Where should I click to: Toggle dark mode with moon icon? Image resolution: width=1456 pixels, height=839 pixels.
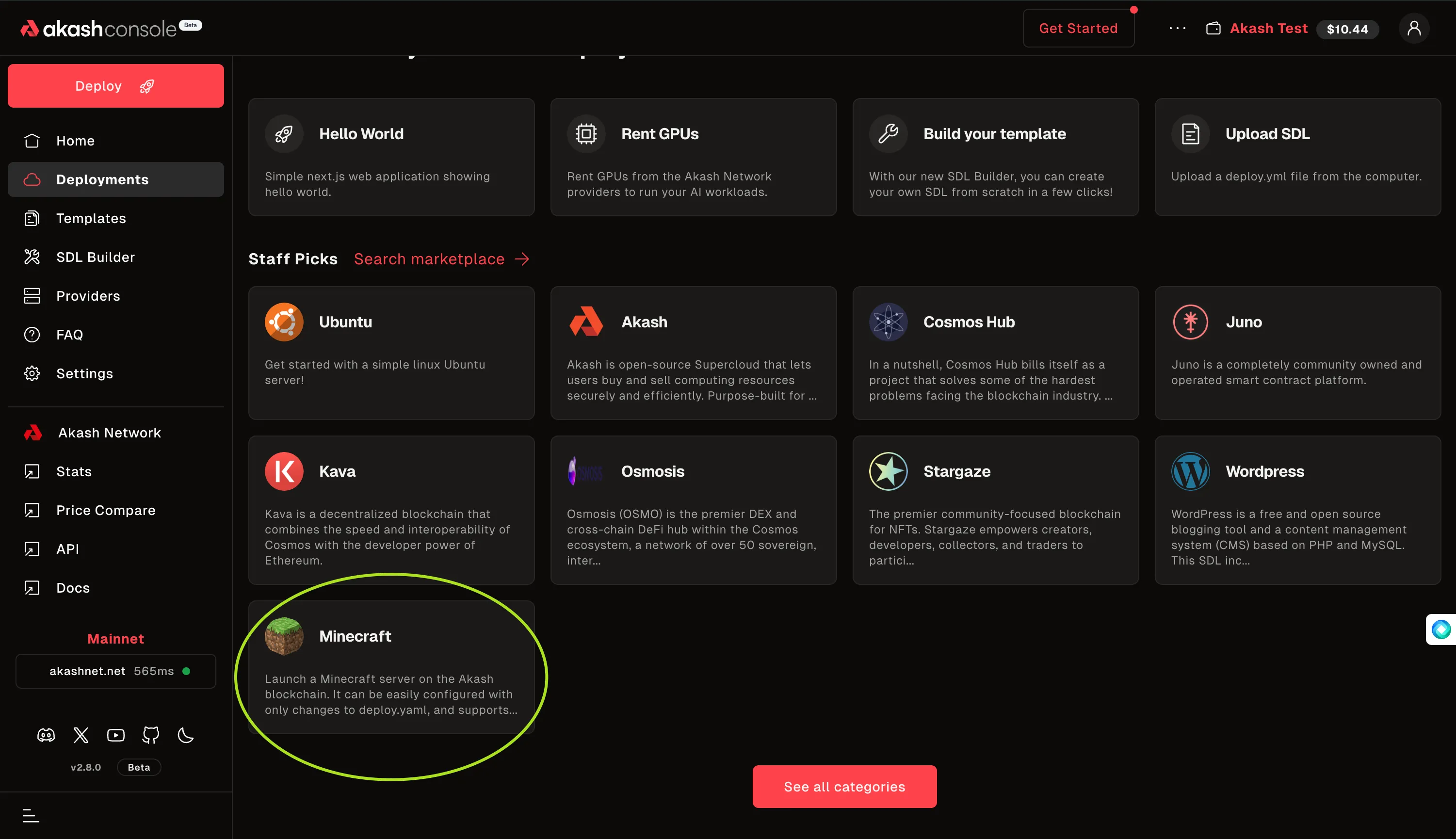coord(186,735)
